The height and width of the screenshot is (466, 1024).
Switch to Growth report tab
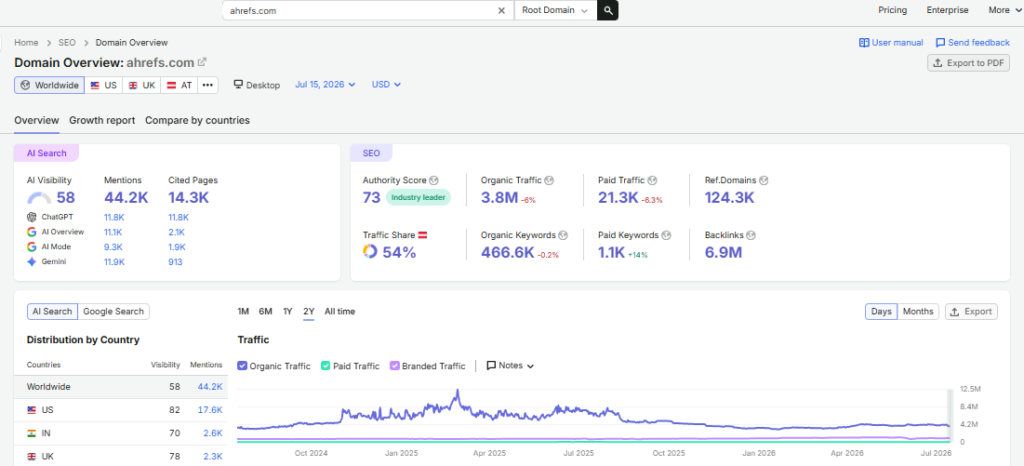coord(102,120)
